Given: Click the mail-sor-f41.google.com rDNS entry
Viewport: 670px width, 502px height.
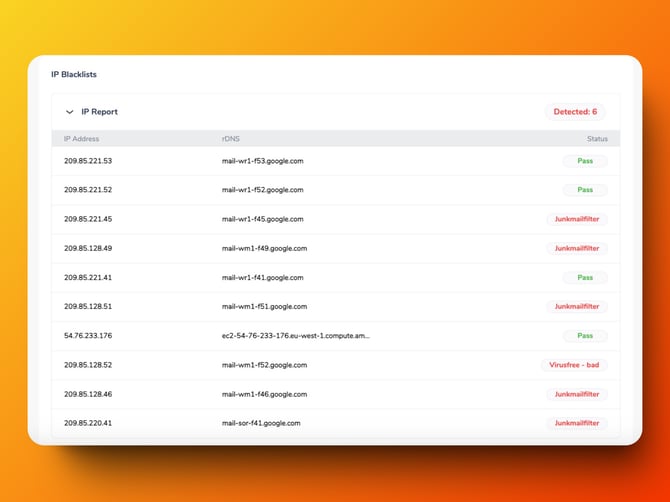Looking at the screenshot, I should coord(262,423).
